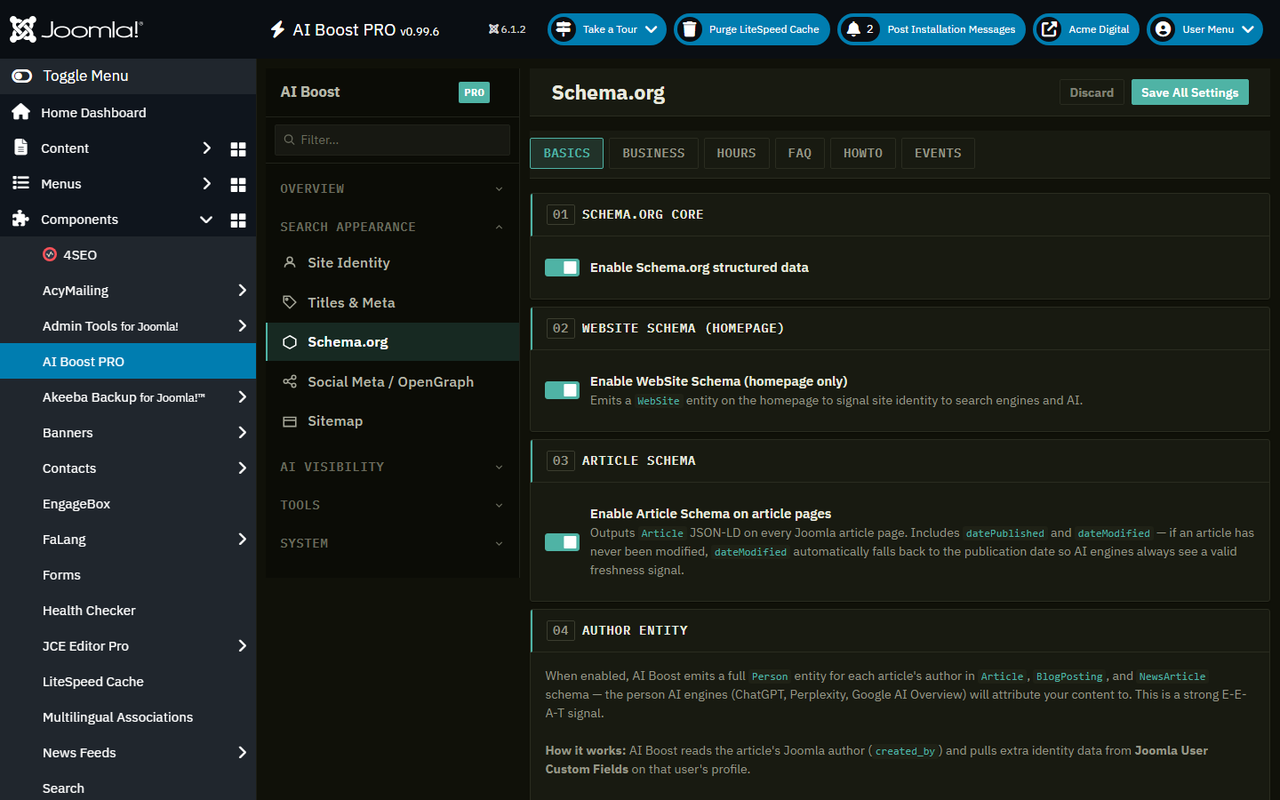
Task: Expand the AI VISIBILITY section
Action: pos(392,467)
